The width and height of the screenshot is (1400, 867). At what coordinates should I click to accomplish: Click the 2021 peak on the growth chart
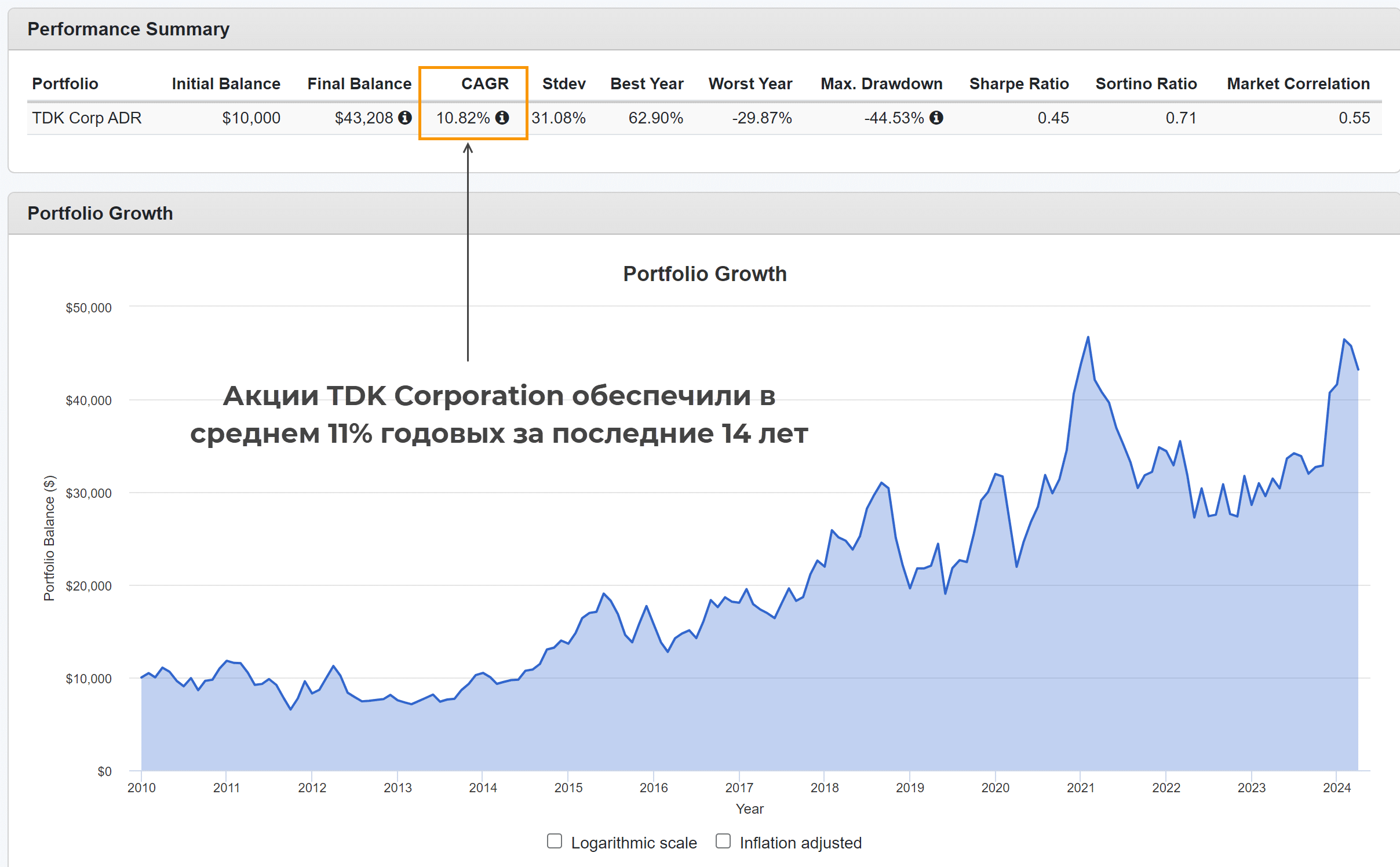pos(1088,337)
